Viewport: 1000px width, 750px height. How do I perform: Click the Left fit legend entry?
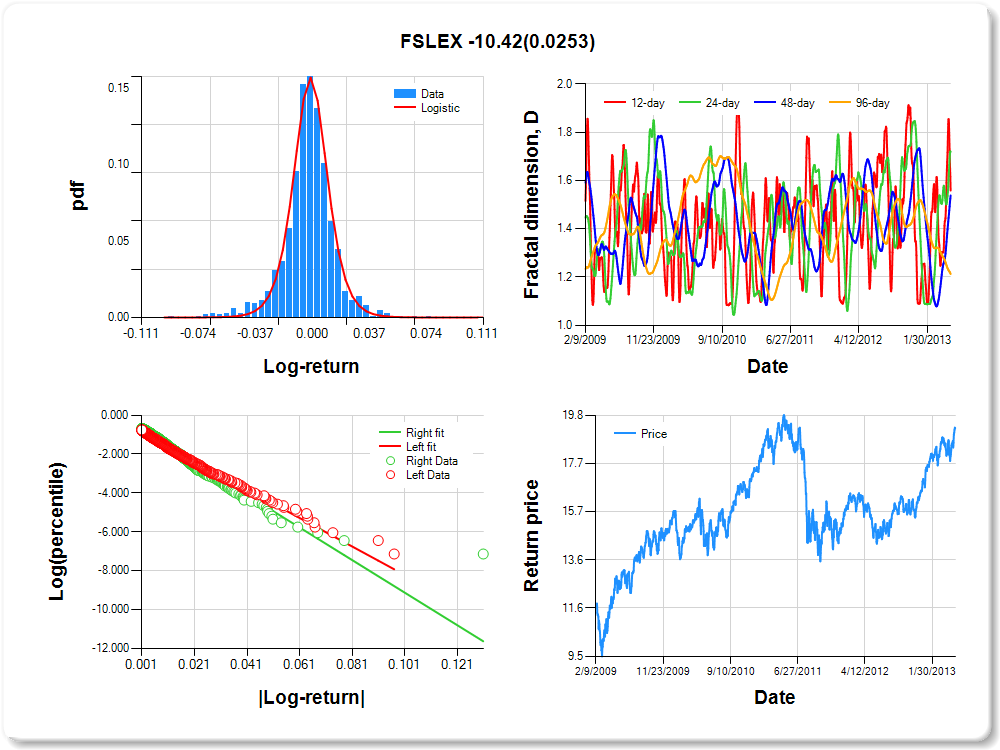(408, 446)
